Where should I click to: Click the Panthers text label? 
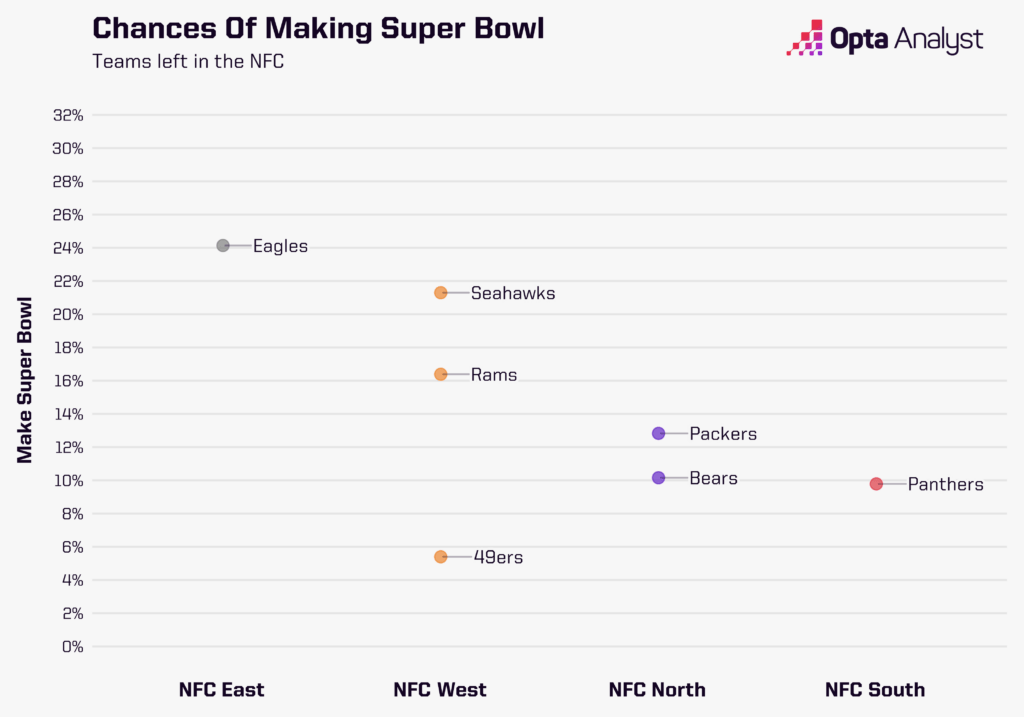(945, 485)
